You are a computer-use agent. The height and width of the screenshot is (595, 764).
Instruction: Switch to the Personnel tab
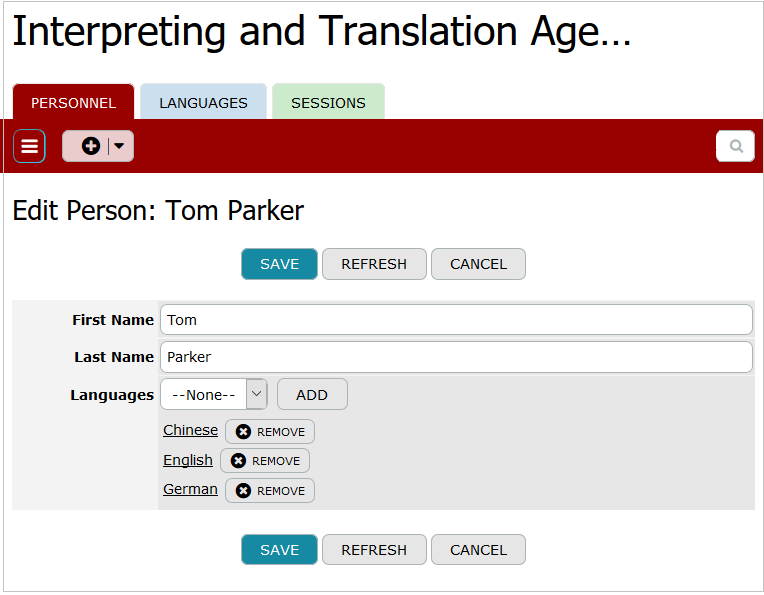pos(73,103)
